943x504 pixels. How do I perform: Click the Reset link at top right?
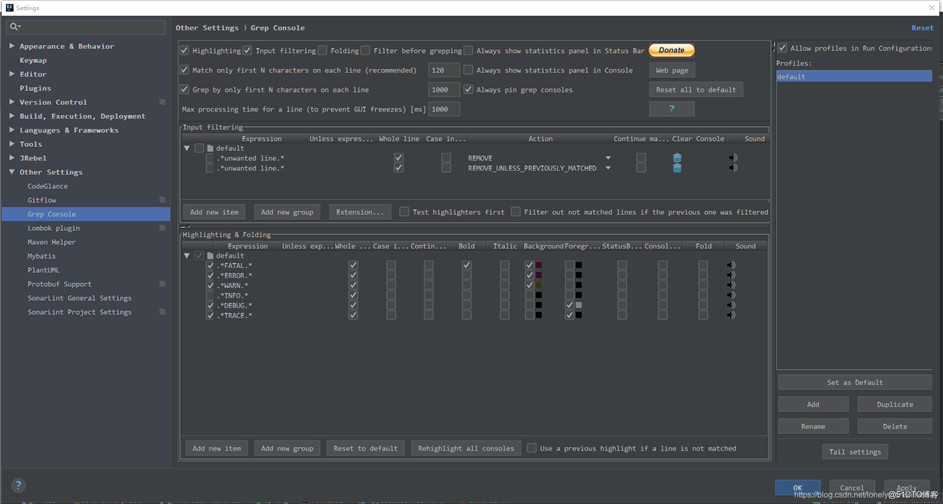click(922, 28)
